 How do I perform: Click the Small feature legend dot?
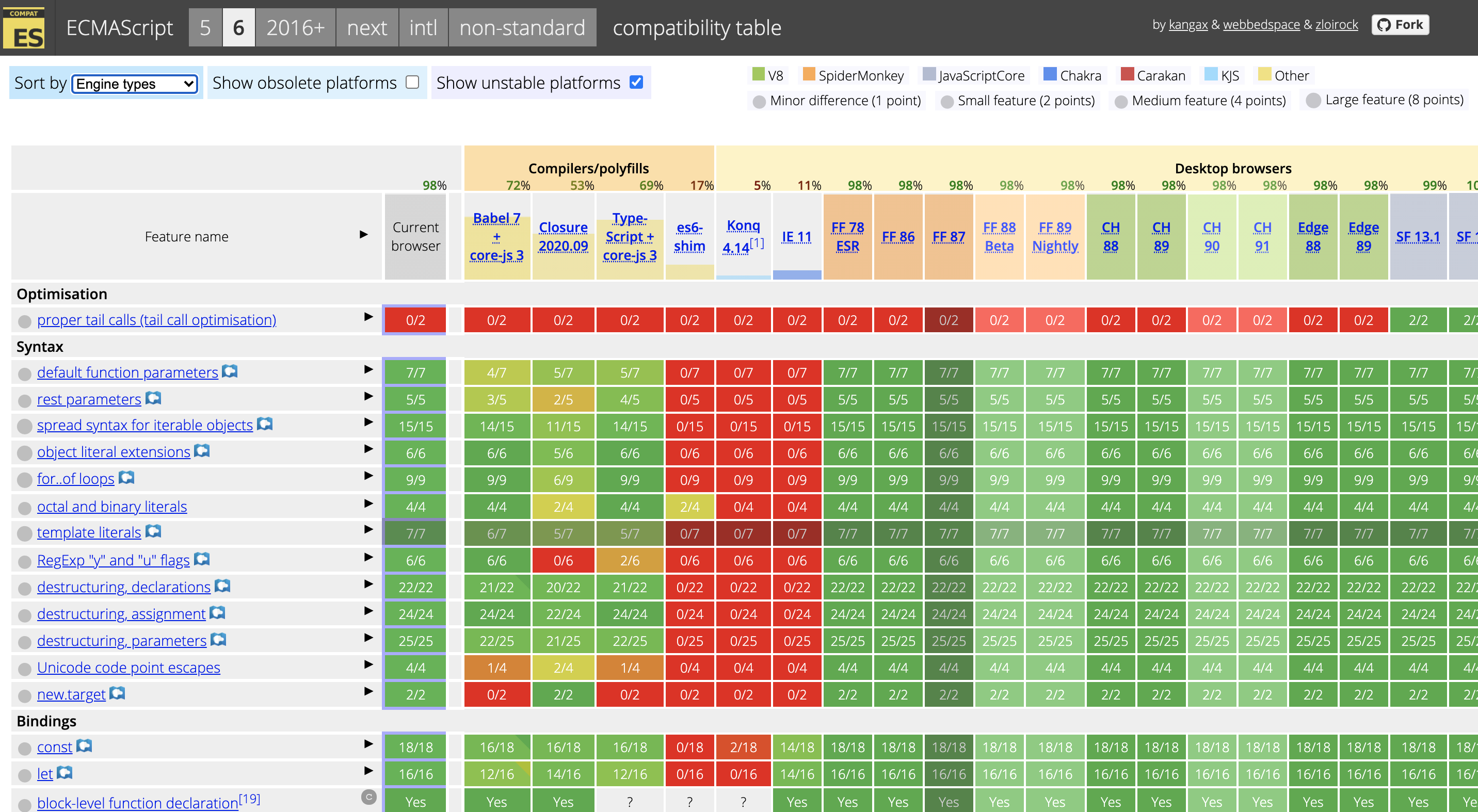click(947, 102)
